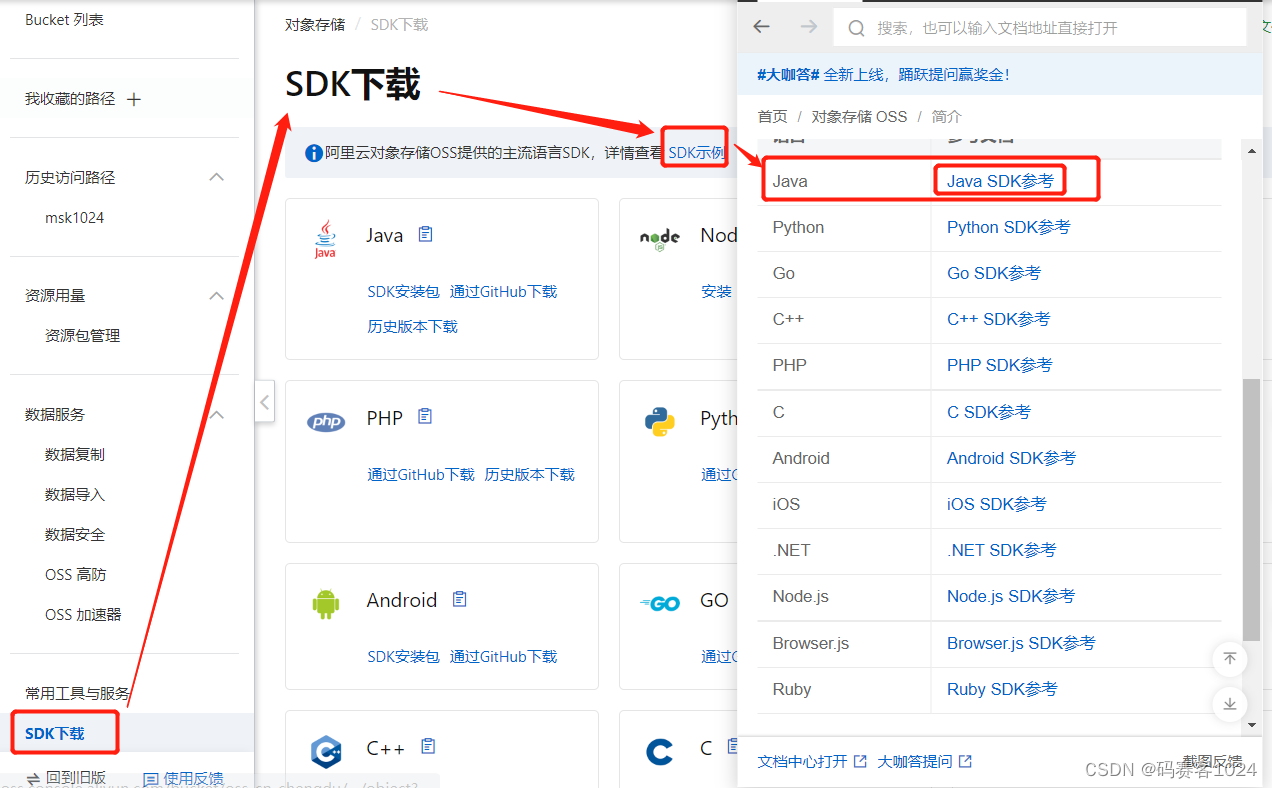Select 数据安全 in sidebar
This screenshot has width=1272, height=788.
pyautogui.click(x=75, y=534)
